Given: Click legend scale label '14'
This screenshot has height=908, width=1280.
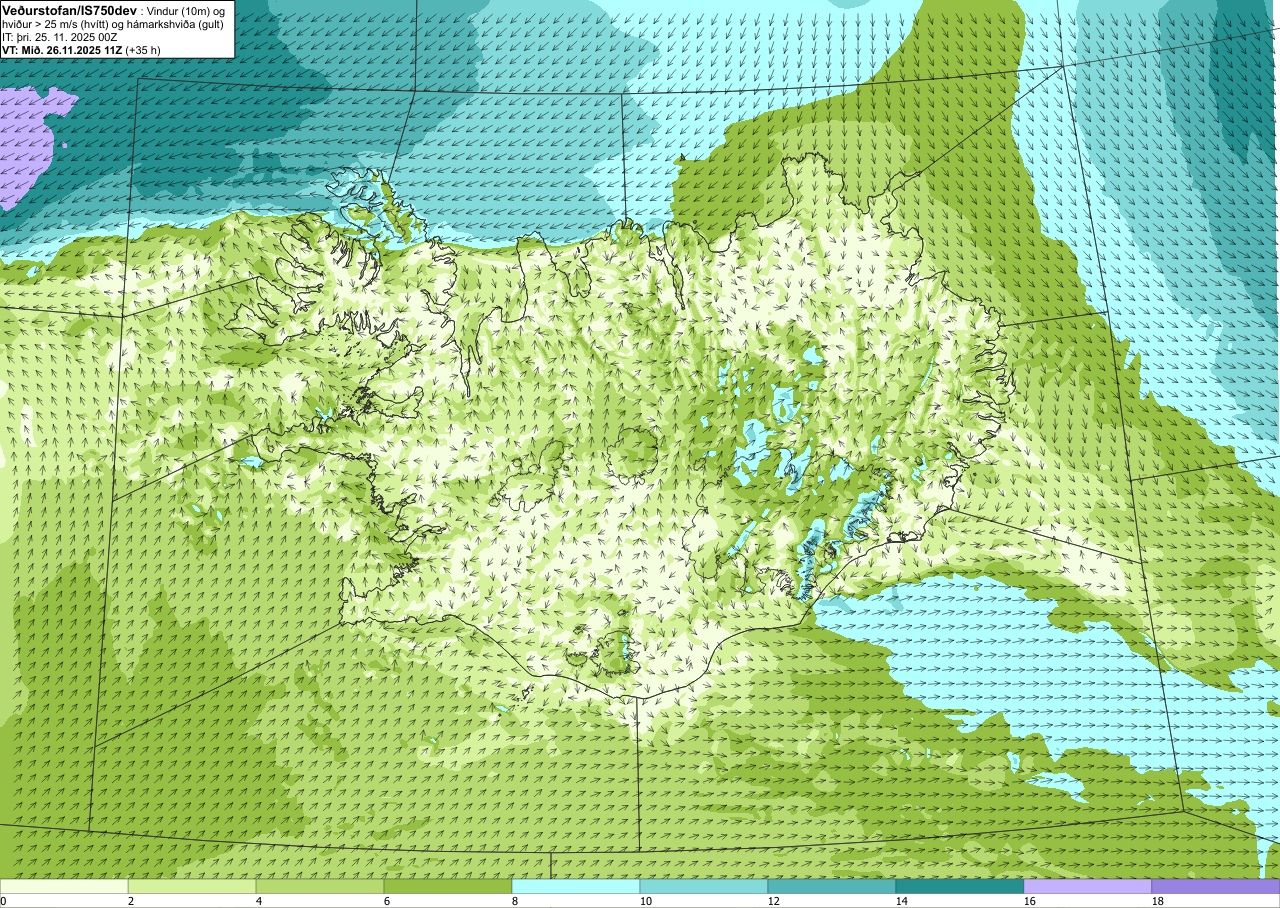Looking at the screenshot, I should 902,901.
